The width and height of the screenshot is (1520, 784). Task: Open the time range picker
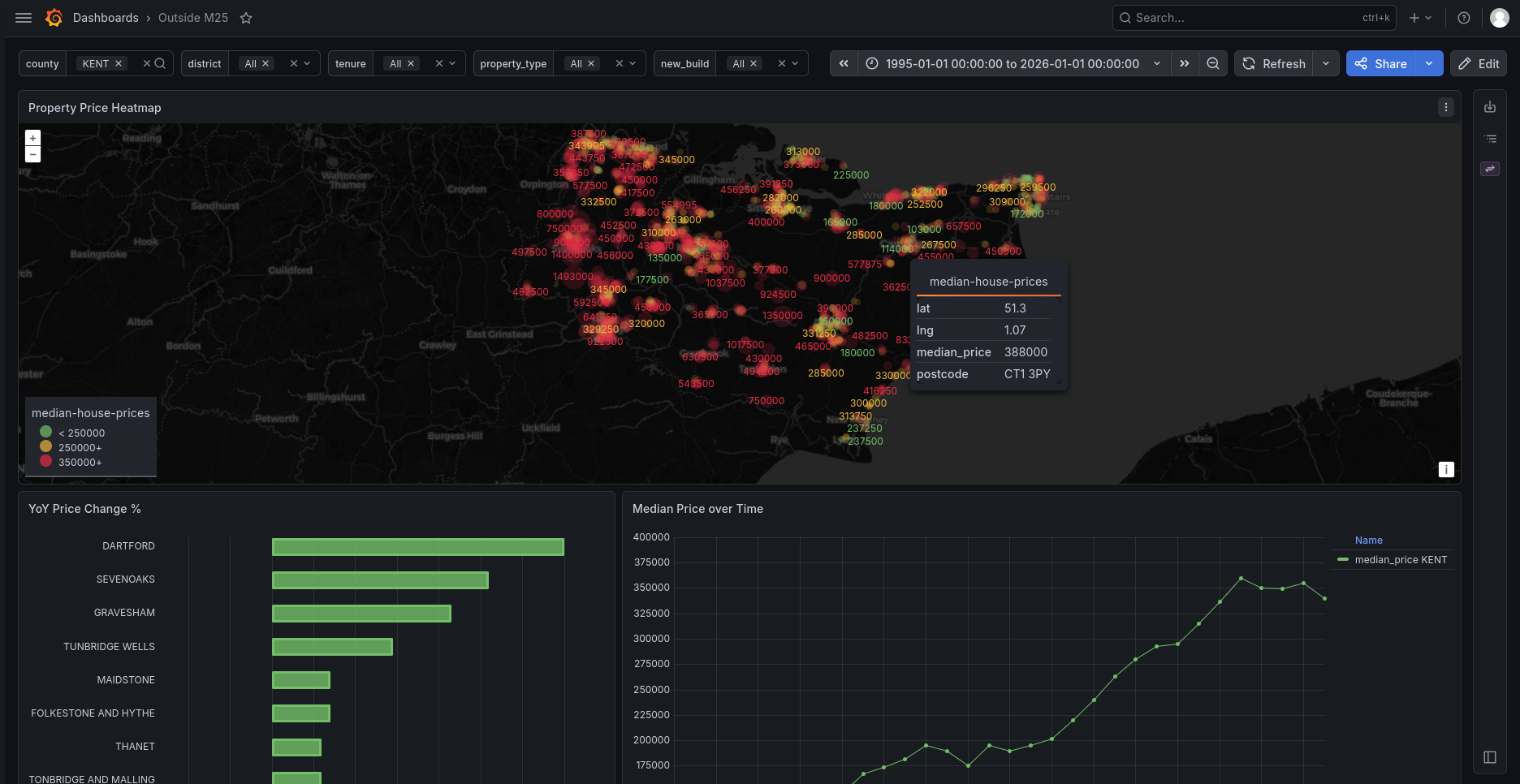coord(1014,63)
